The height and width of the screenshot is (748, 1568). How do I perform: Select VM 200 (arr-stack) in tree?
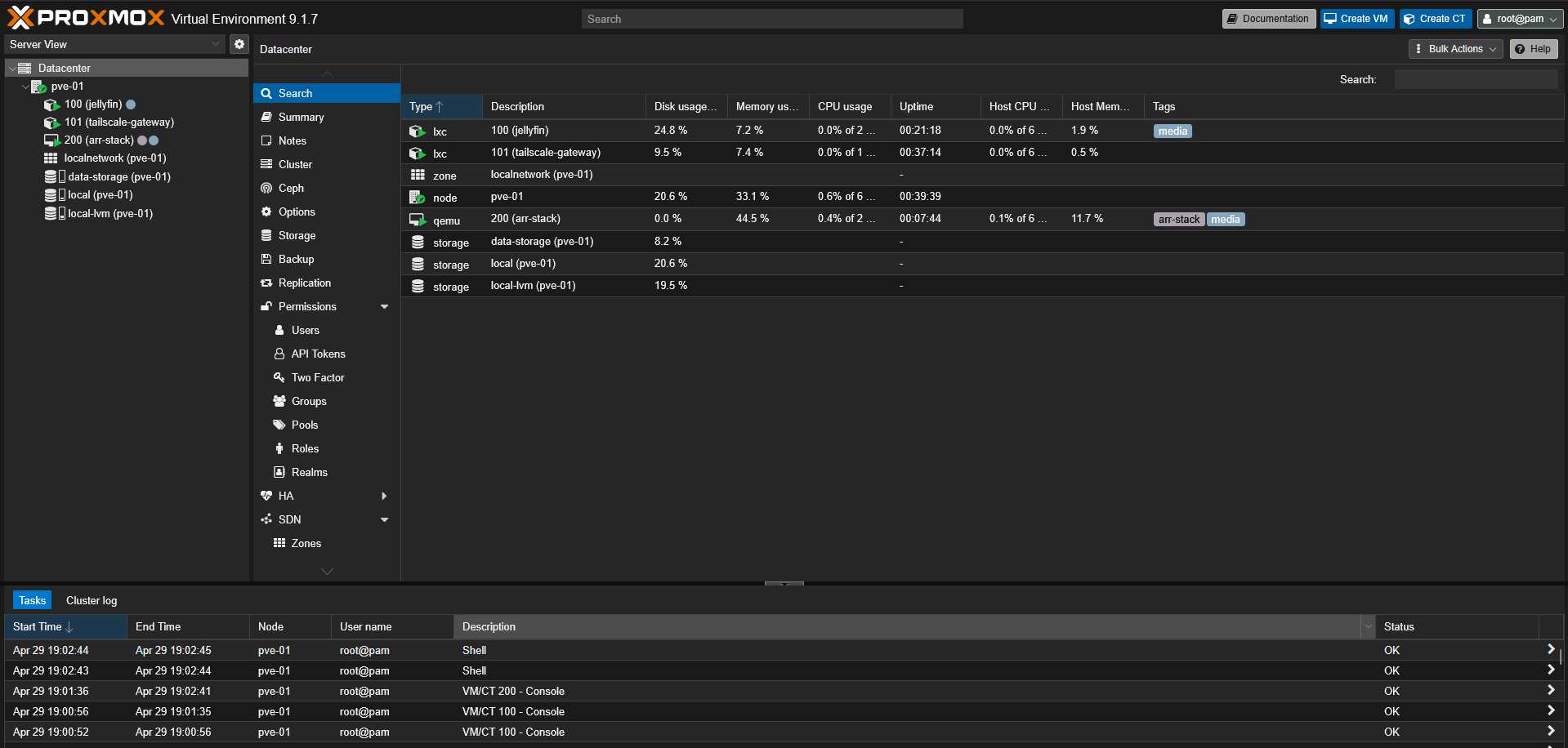pyautogui.click(x=98, y=140)
